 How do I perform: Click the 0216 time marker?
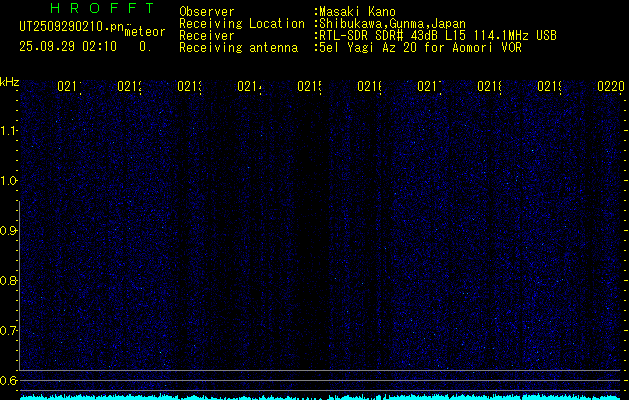coord(369,86)
